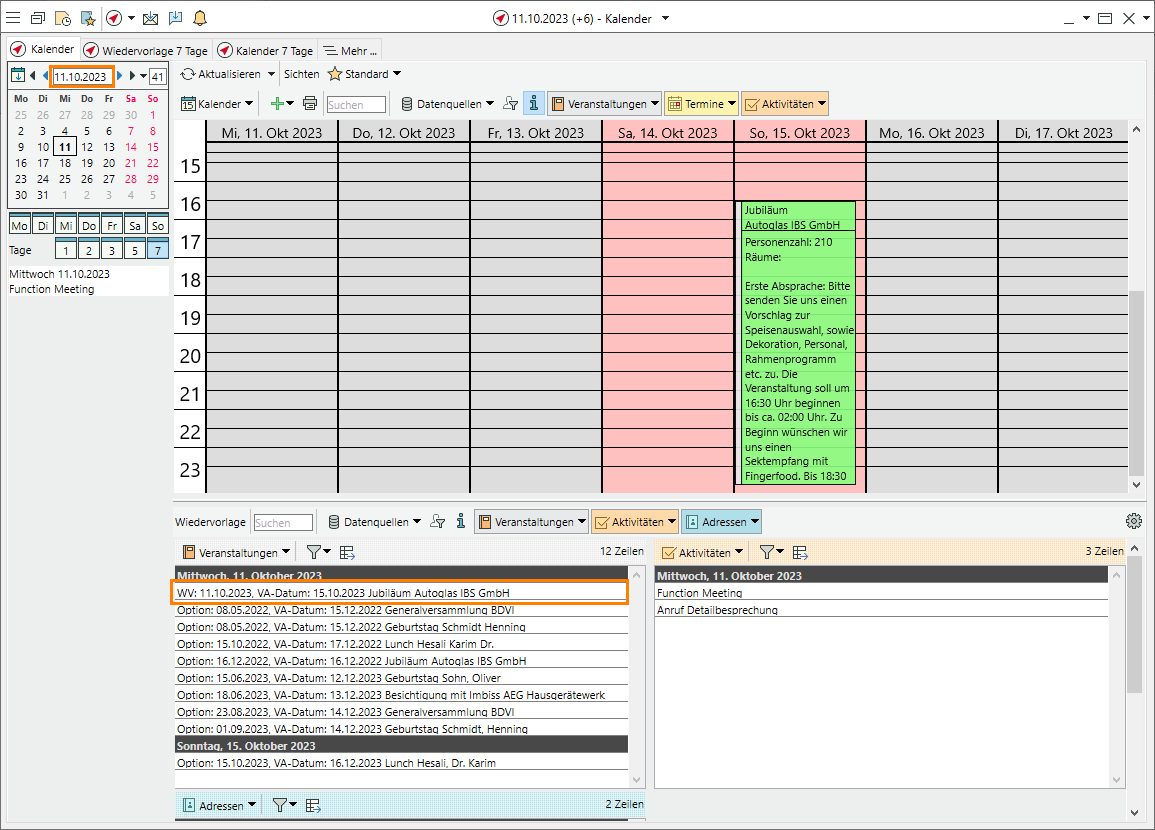Expand the Datenquellen dropdown in calendar toolbar

(x=447, y=104)
